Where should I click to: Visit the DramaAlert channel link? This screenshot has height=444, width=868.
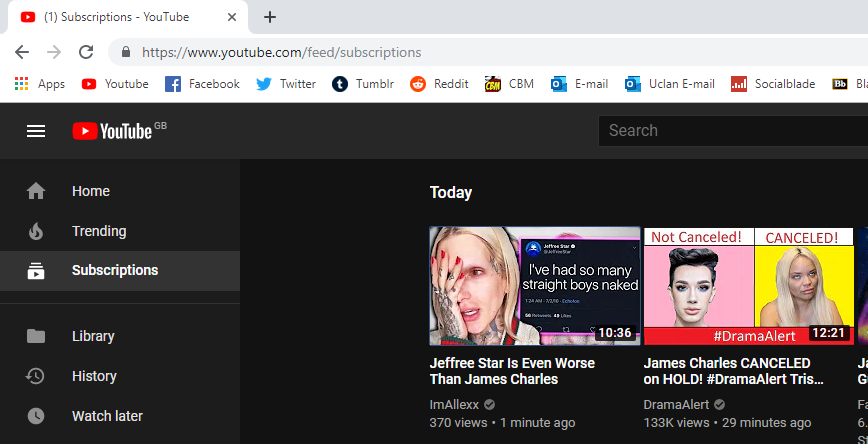(677, 404)
